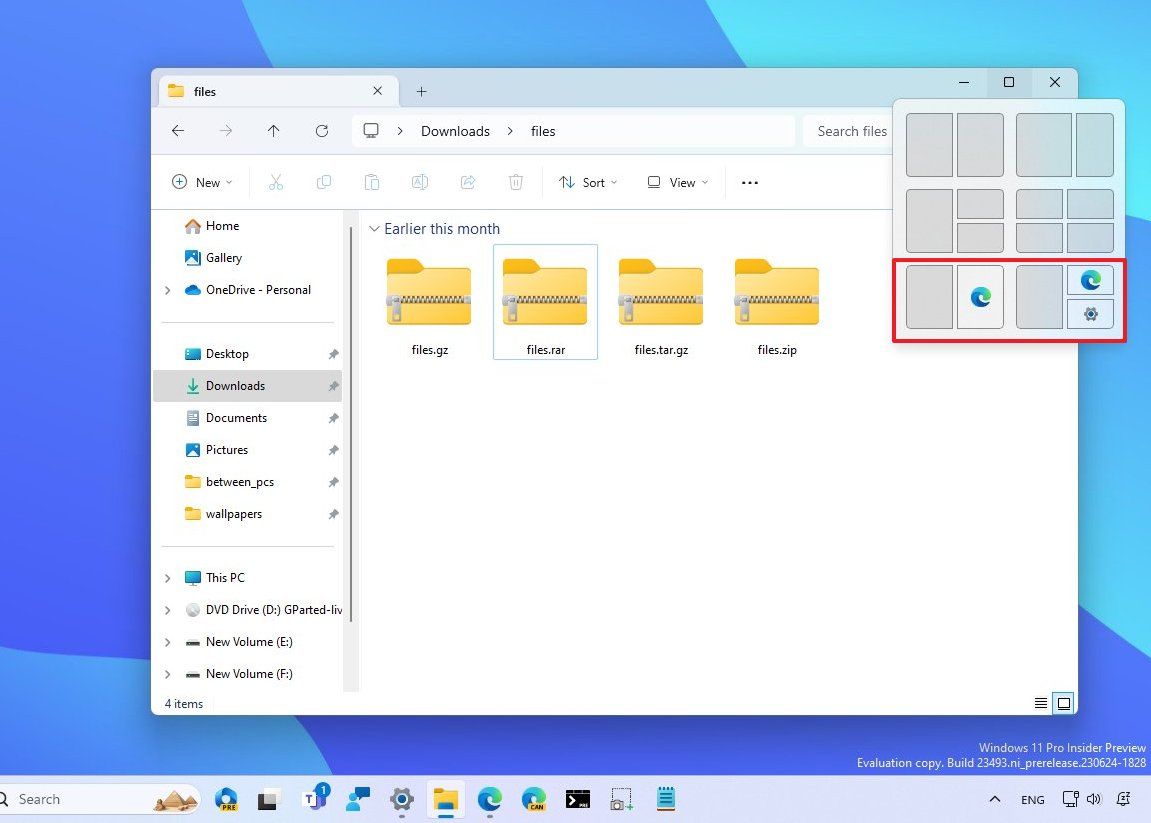
Task: Open the Sort dropdown
Action: click(x=588, y=182)
